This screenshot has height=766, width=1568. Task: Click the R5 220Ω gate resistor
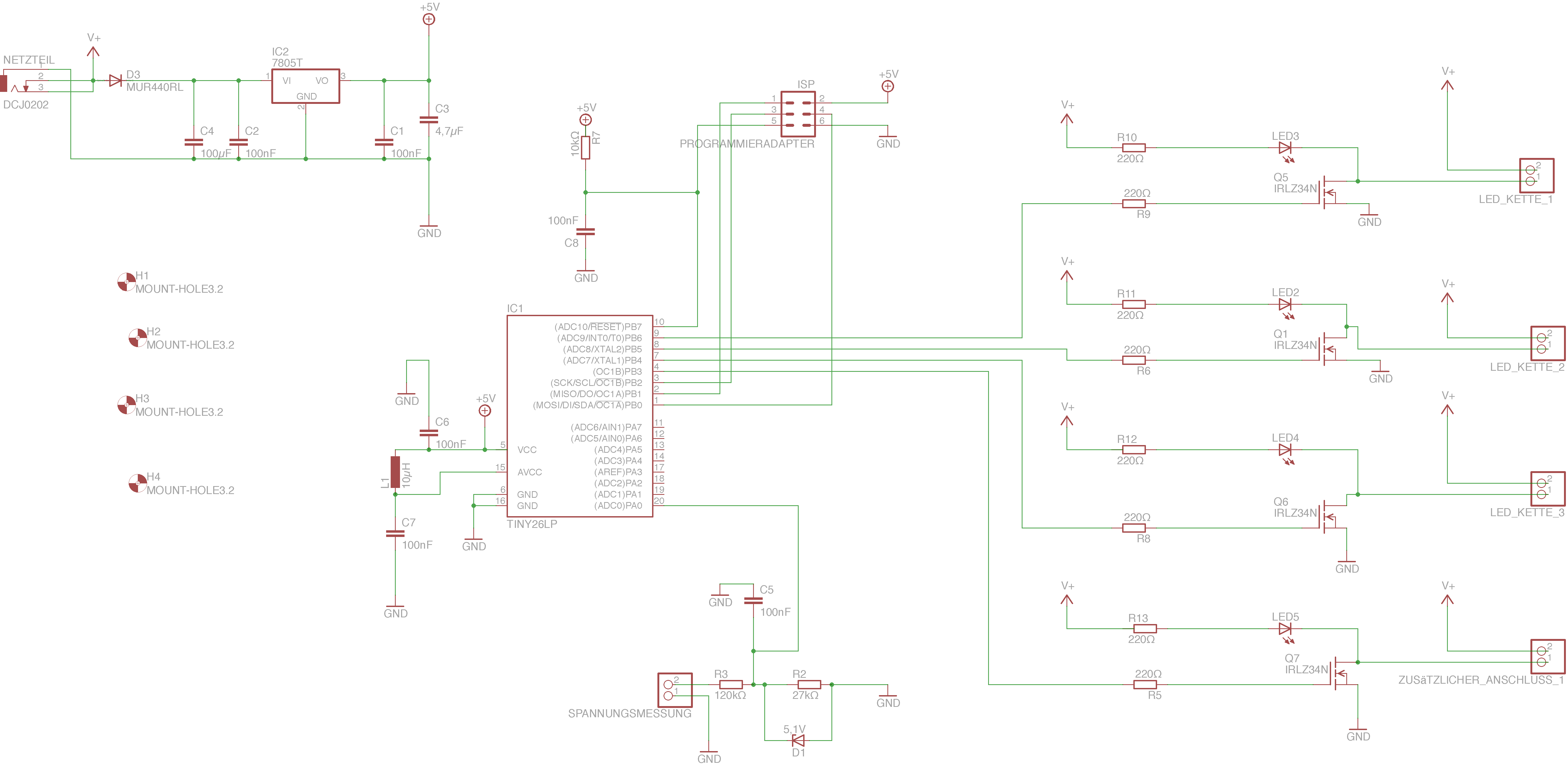tap(1145, 684)
